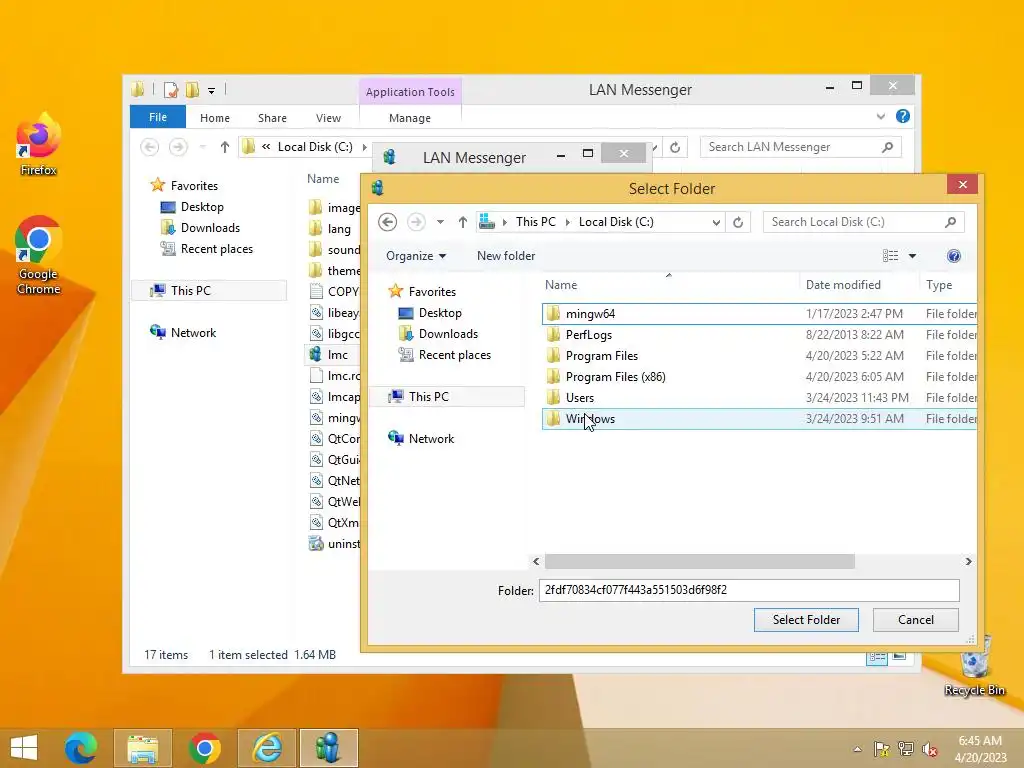
Task: Open Firefox desktop shortcut
Action: [38, 145]
